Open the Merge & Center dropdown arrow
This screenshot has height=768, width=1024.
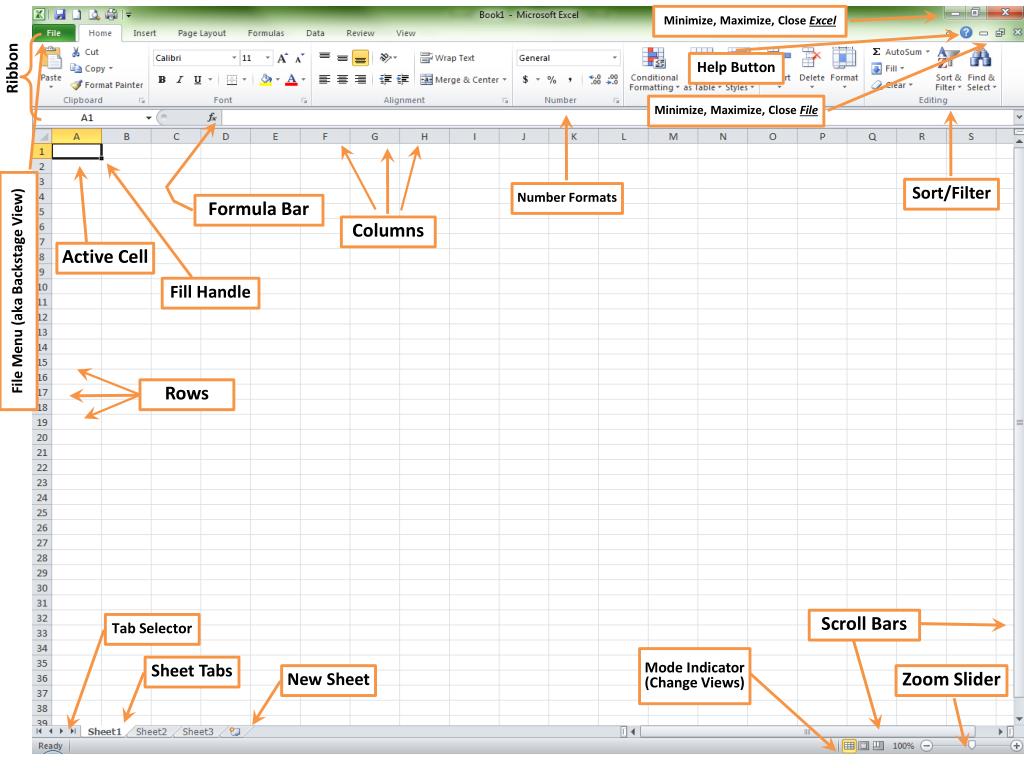click(x=505, y=80)
